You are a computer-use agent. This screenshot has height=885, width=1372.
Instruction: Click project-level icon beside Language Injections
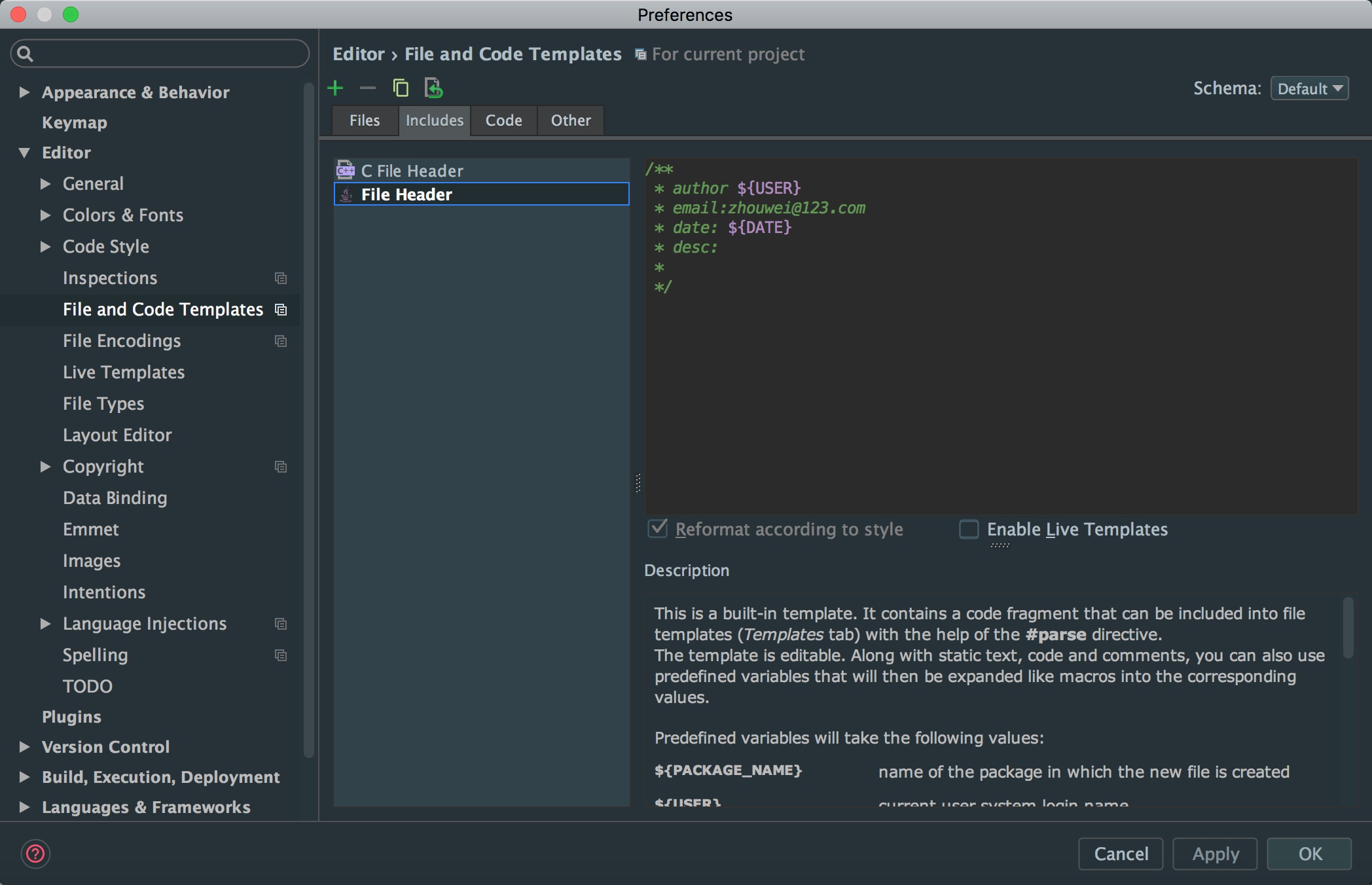point(281,624)
